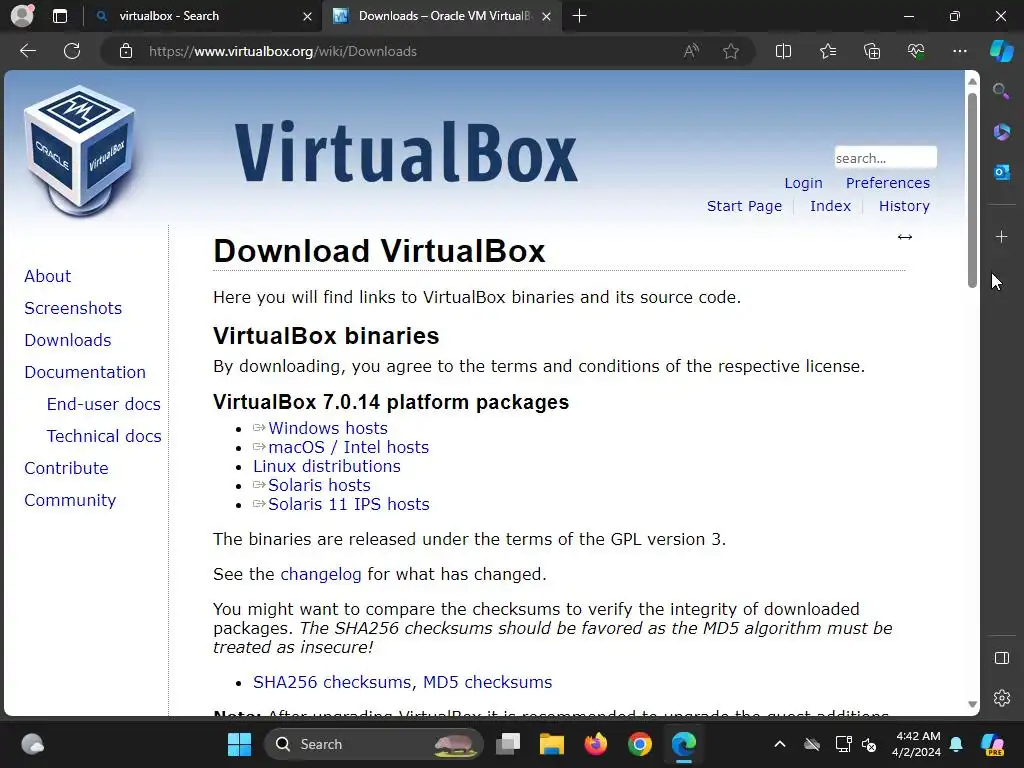Open Linux distributions link
Viewport: 1024px width, 768px height.
tap(327, 466)
